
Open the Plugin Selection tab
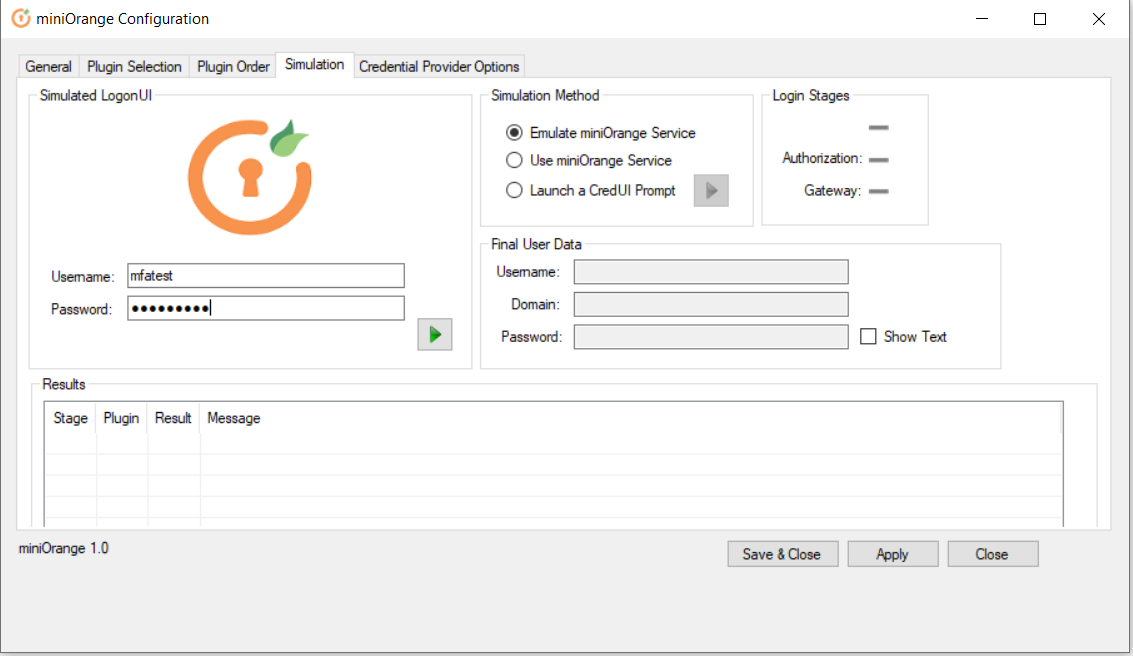click(134, 66)
